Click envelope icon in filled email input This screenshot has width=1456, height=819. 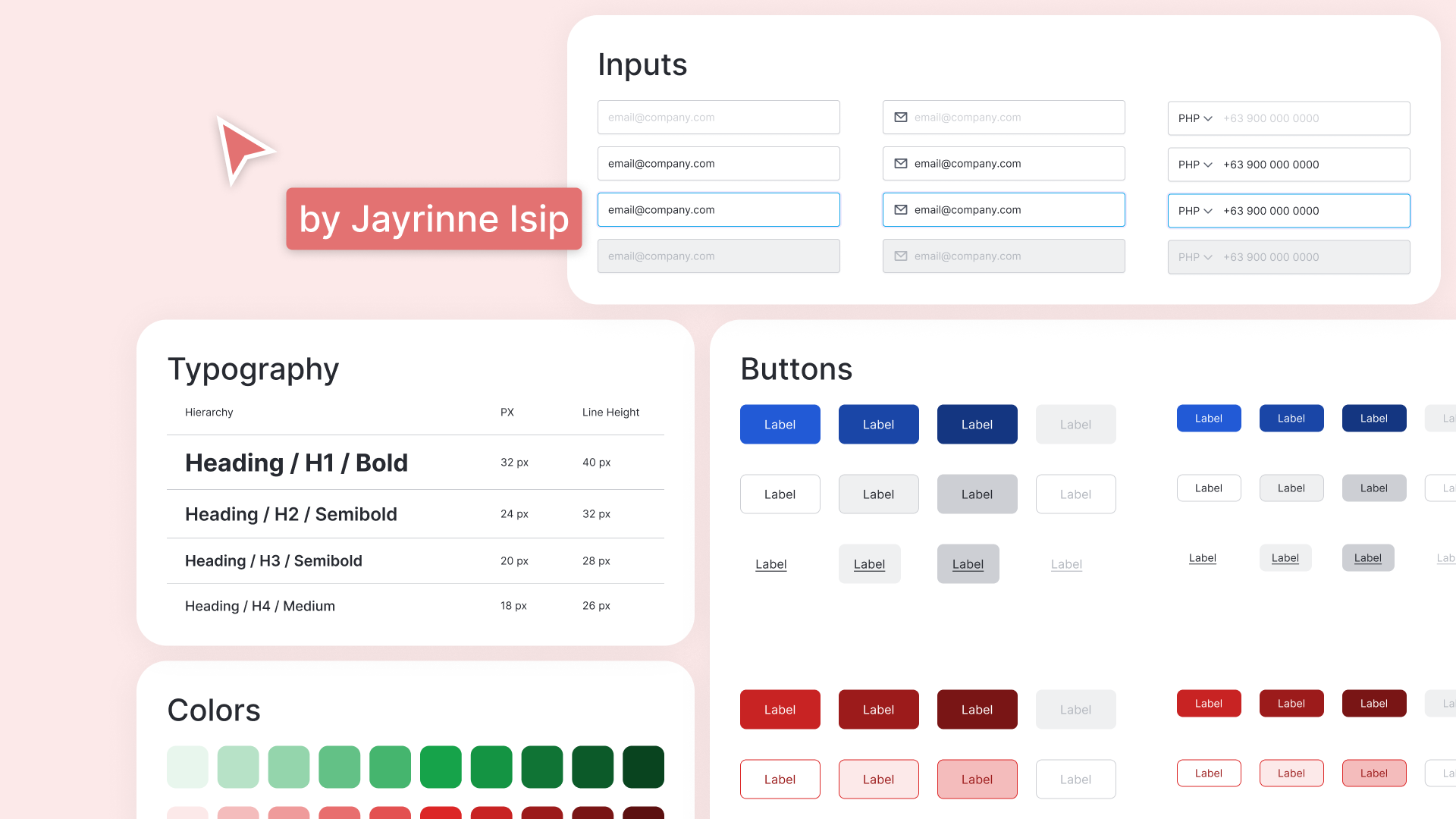click(x=901, y=164)
